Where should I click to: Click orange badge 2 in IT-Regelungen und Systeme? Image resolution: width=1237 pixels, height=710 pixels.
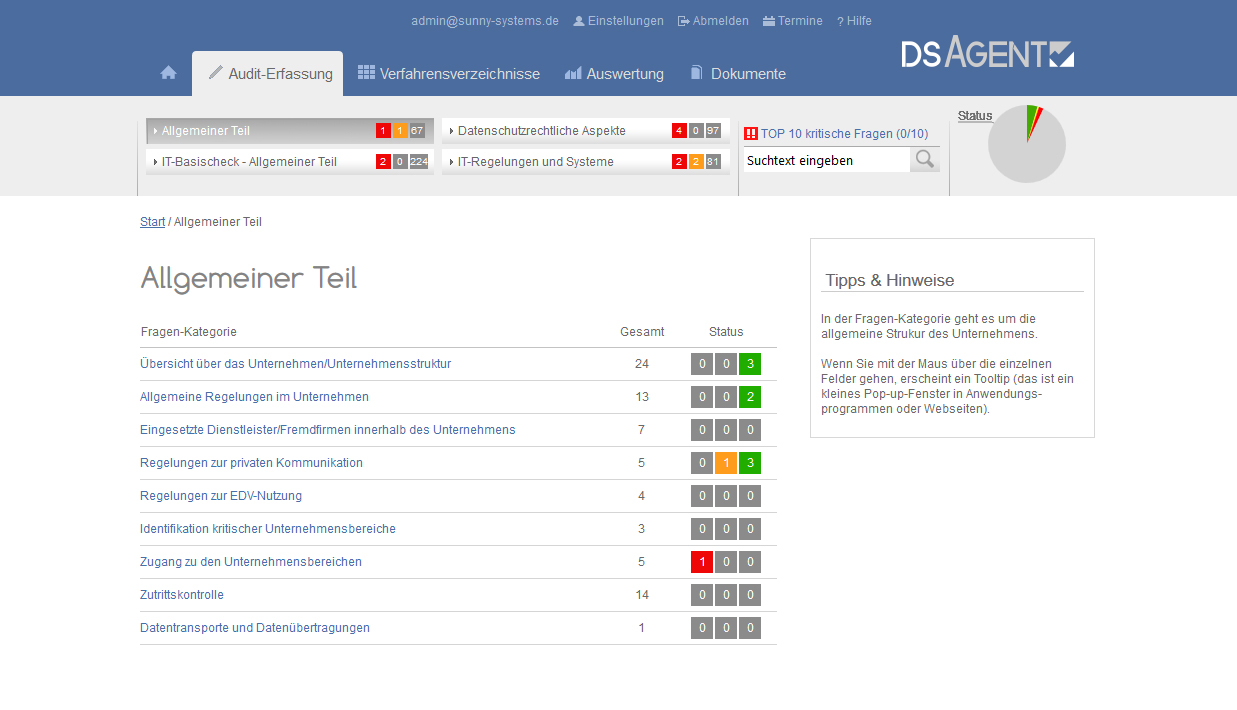point(696,162)
